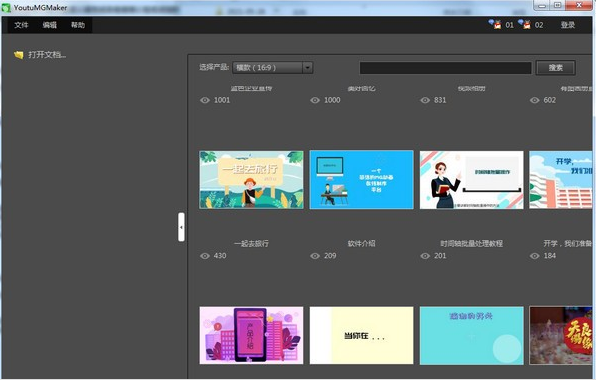Click the view count 1000
The height and width of the screenshot is (380, 596).
tap(332, 100)
